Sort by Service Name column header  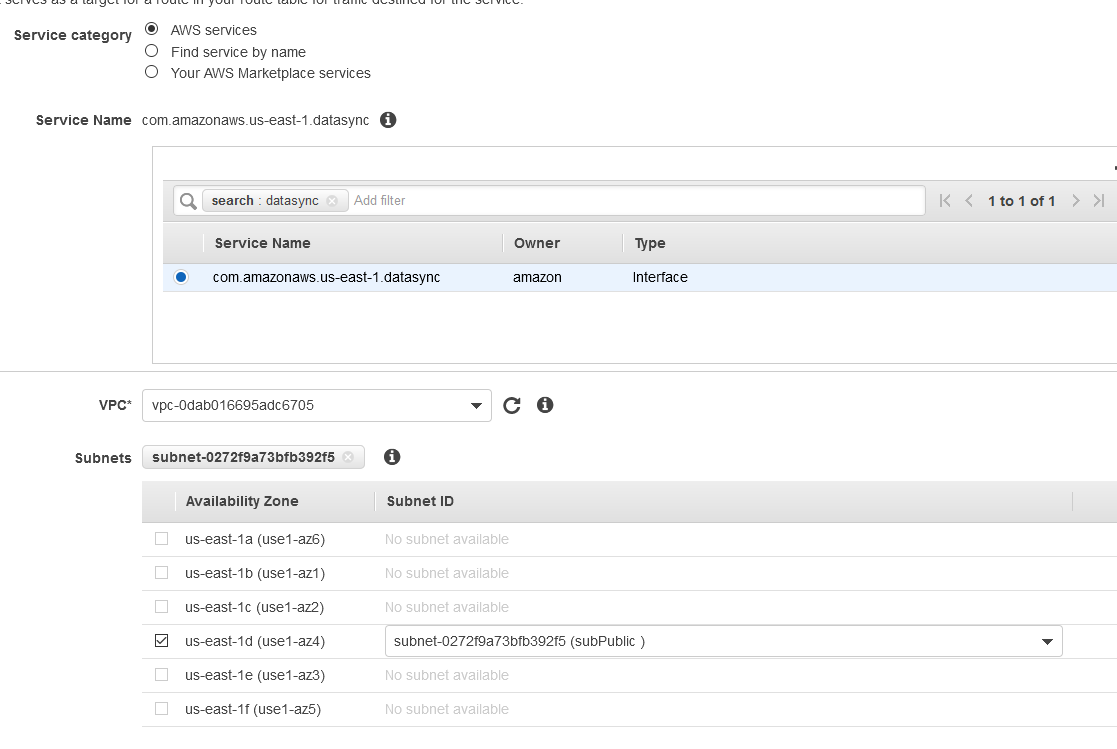[x=262, y=243]
